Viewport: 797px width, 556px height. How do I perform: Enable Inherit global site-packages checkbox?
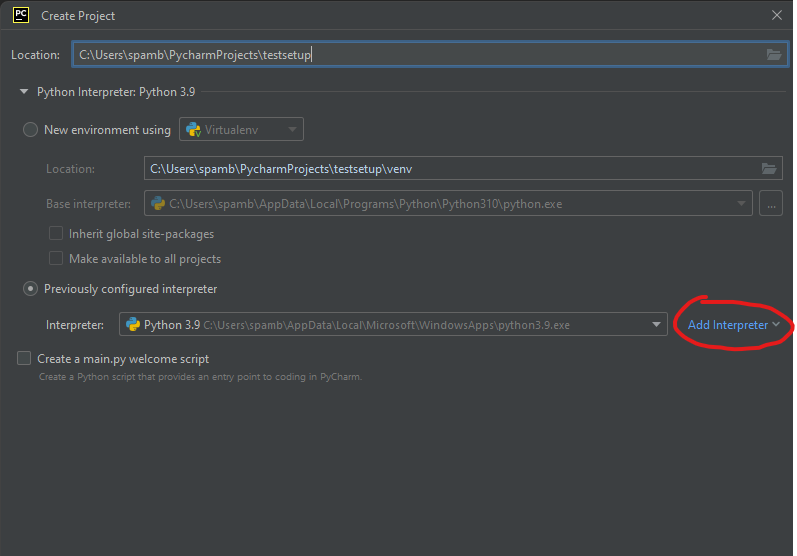(56, 233)
